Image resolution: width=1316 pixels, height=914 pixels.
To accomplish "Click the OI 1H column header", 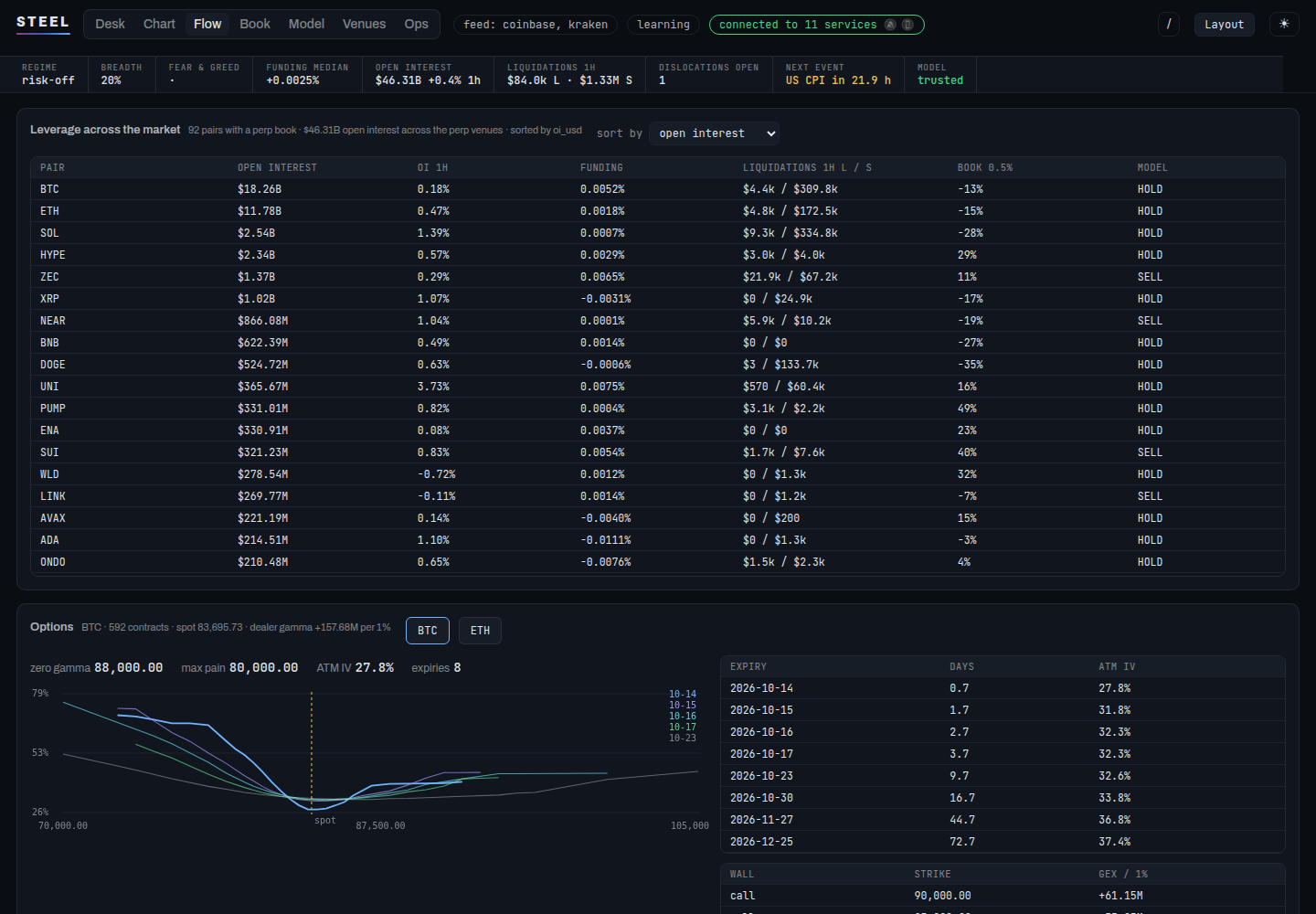I will pos(432,168).
